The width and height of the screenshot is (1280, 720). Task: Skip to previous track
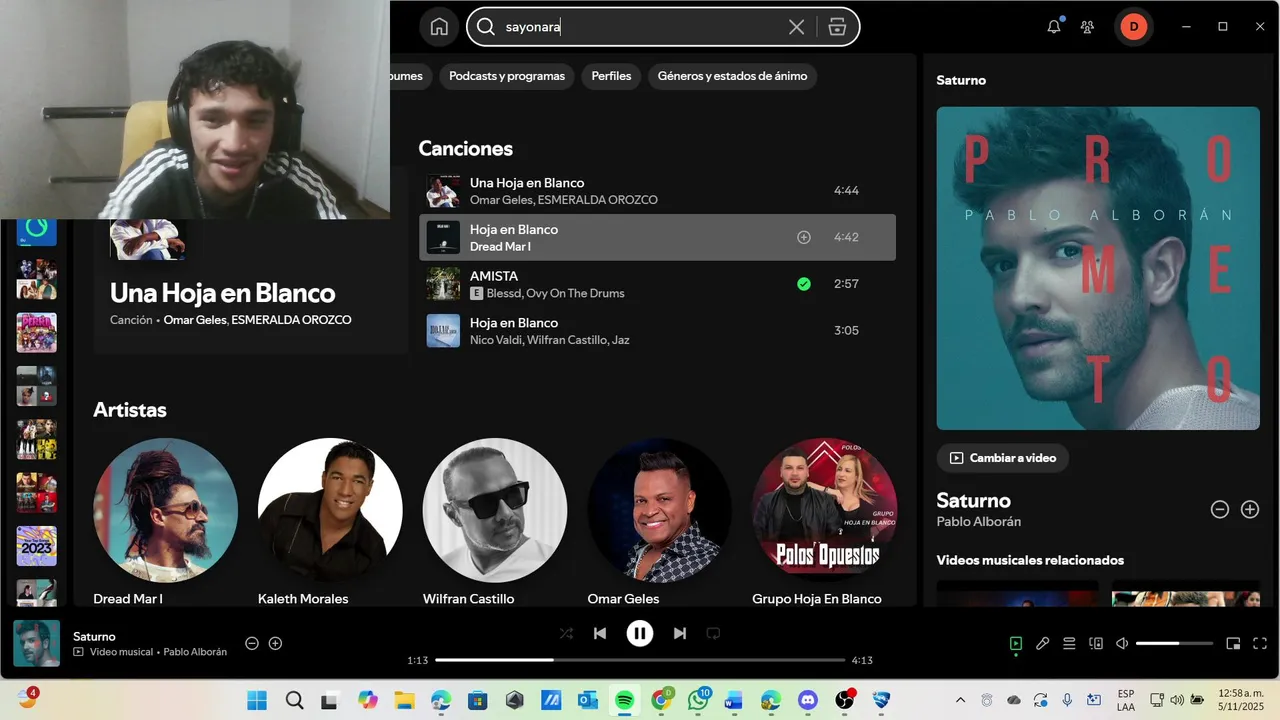[600, 633]
